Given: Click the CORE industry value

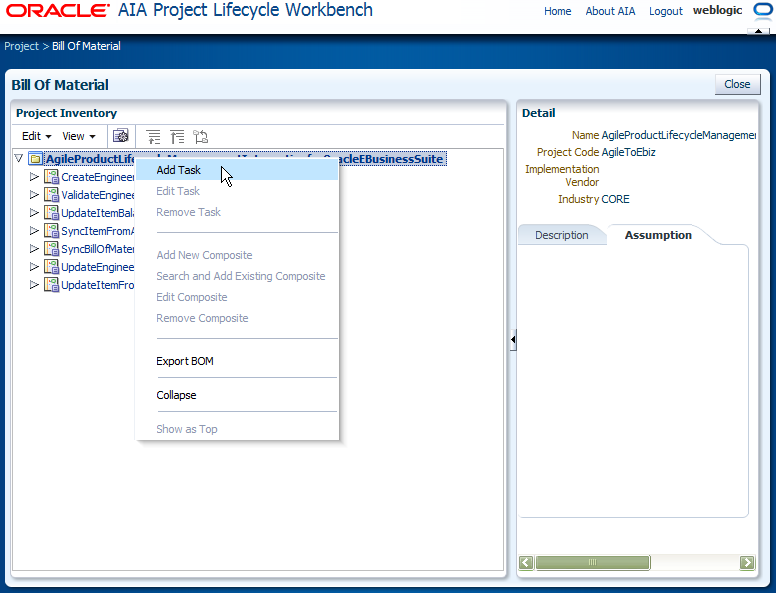Looking at the screenshot, I should pyautogui.click(x=615, y=199).
